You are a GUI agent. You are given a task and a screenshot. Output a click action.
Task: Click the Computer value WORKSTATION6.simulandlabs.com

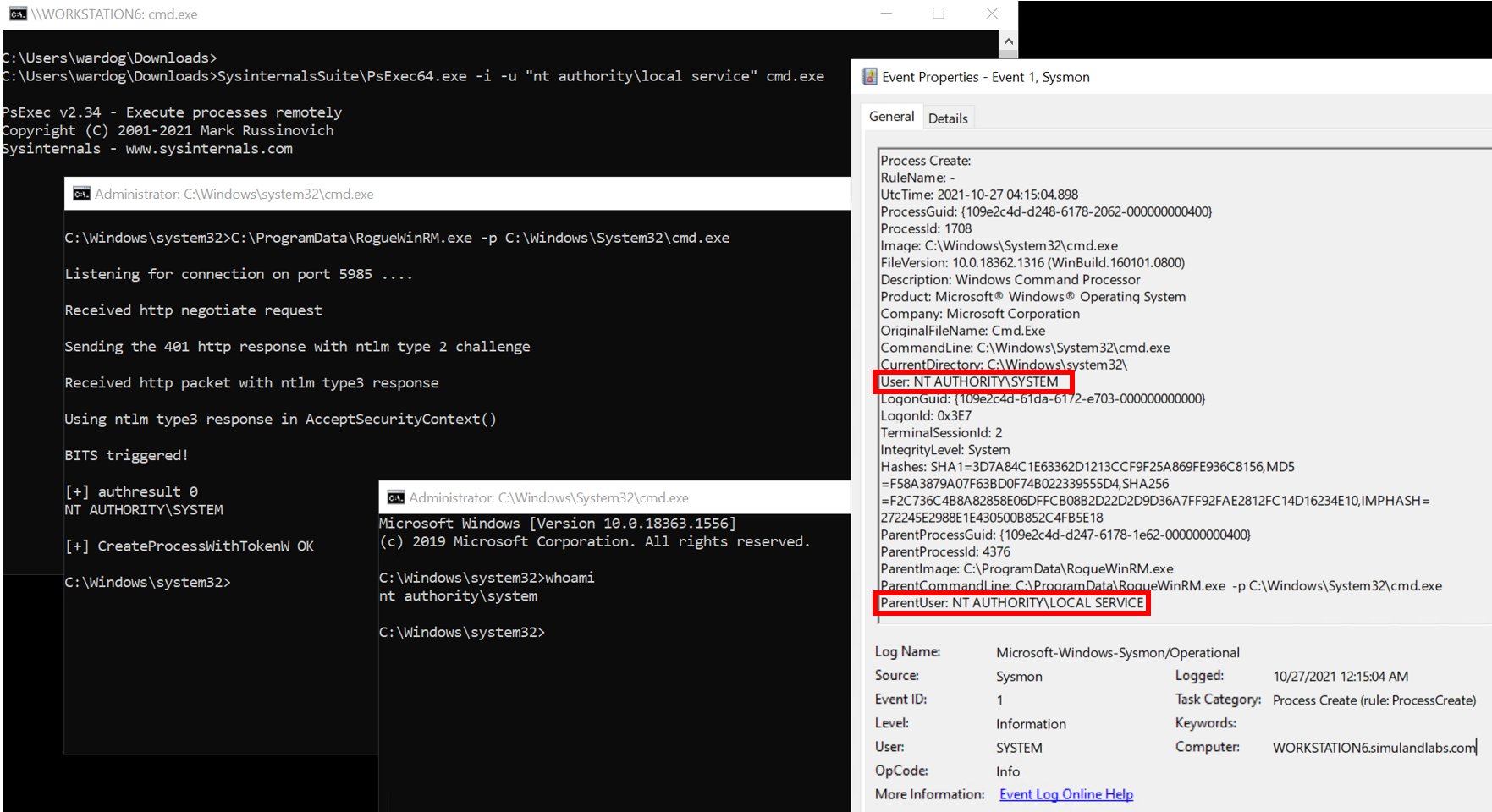coord(1371,747)
